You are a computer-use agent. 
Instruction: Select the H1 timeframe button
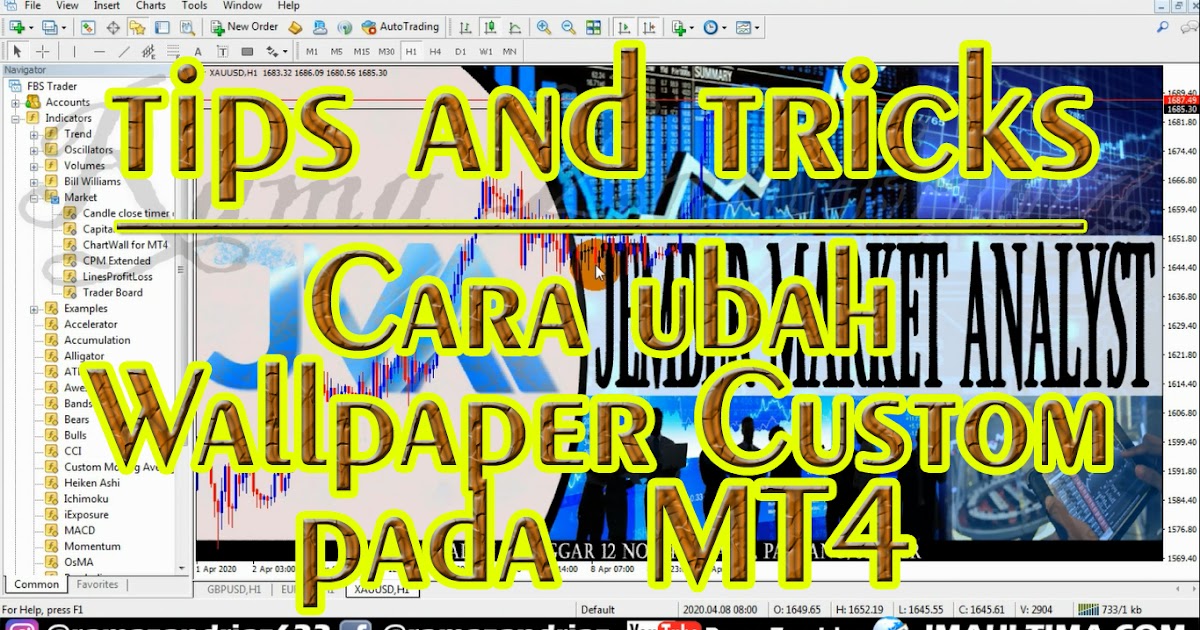point(411,51)
